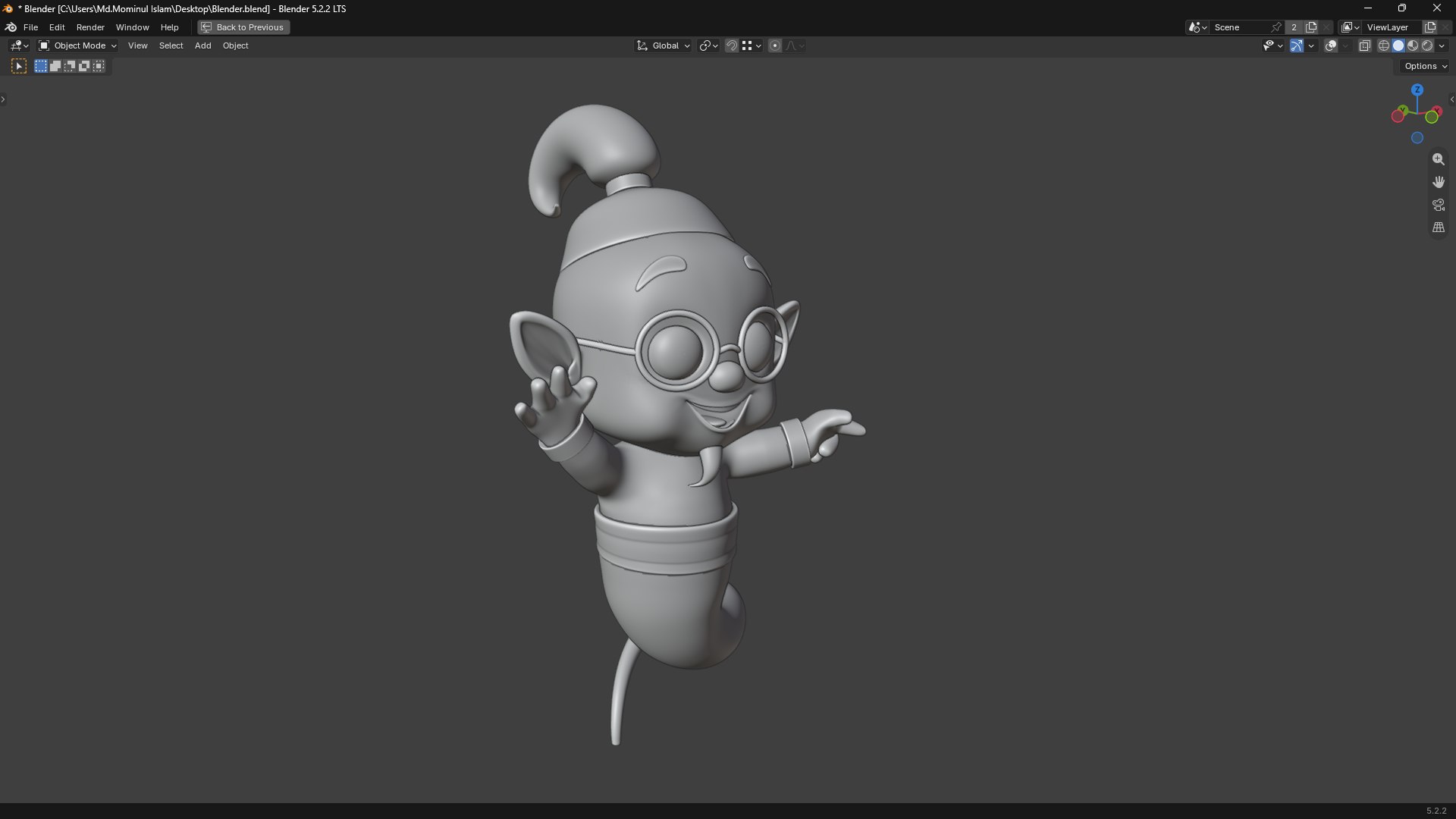Choose Intersect existing selection mode
Screen dimensions: 1456x819
99,66
